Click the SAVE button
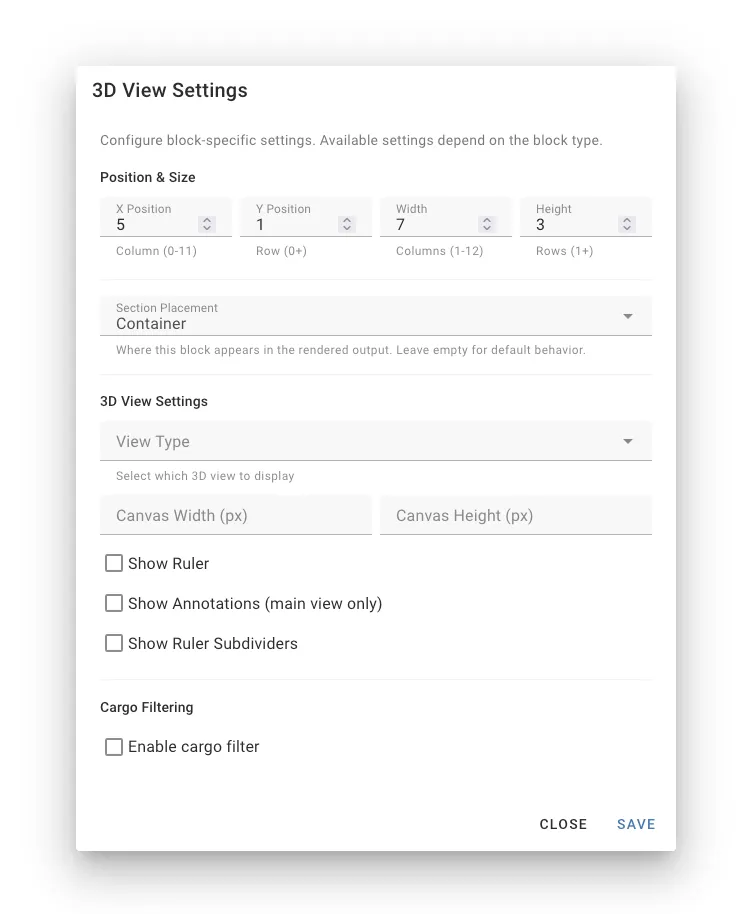750x914 pixels. (635, 824)
